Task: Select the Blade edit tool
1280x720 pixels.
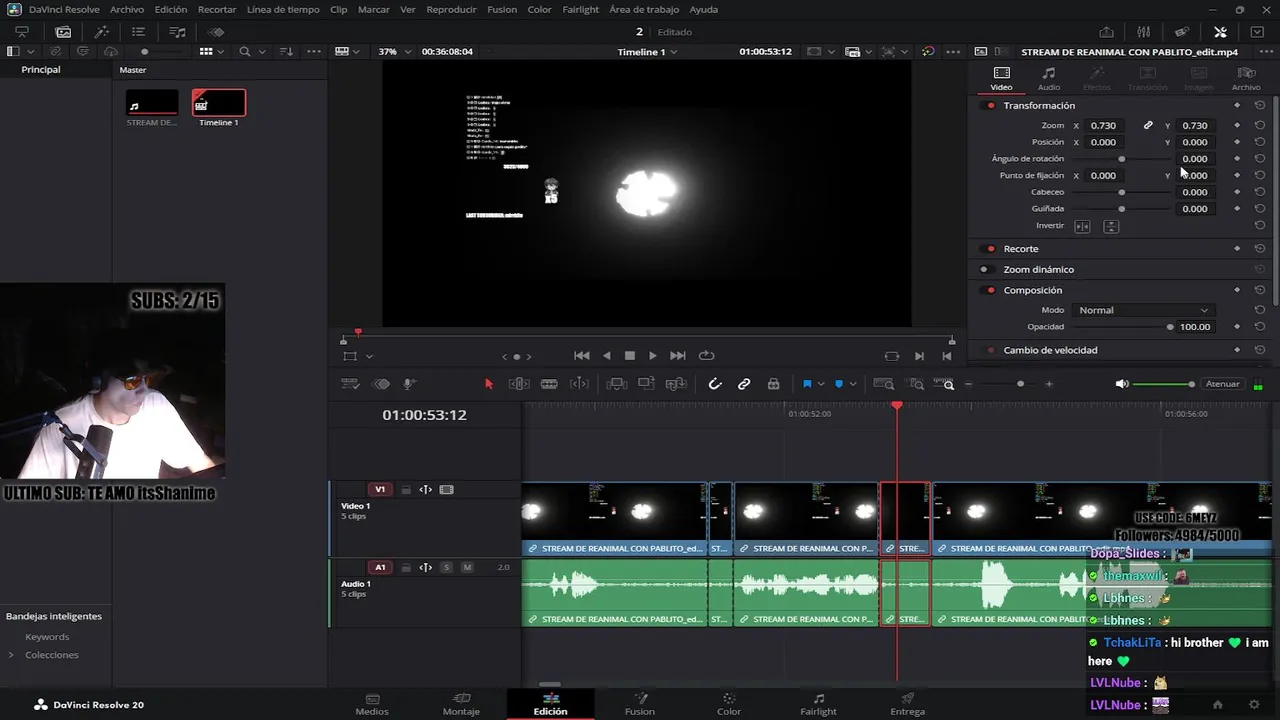Action: [x=549, y=384]
